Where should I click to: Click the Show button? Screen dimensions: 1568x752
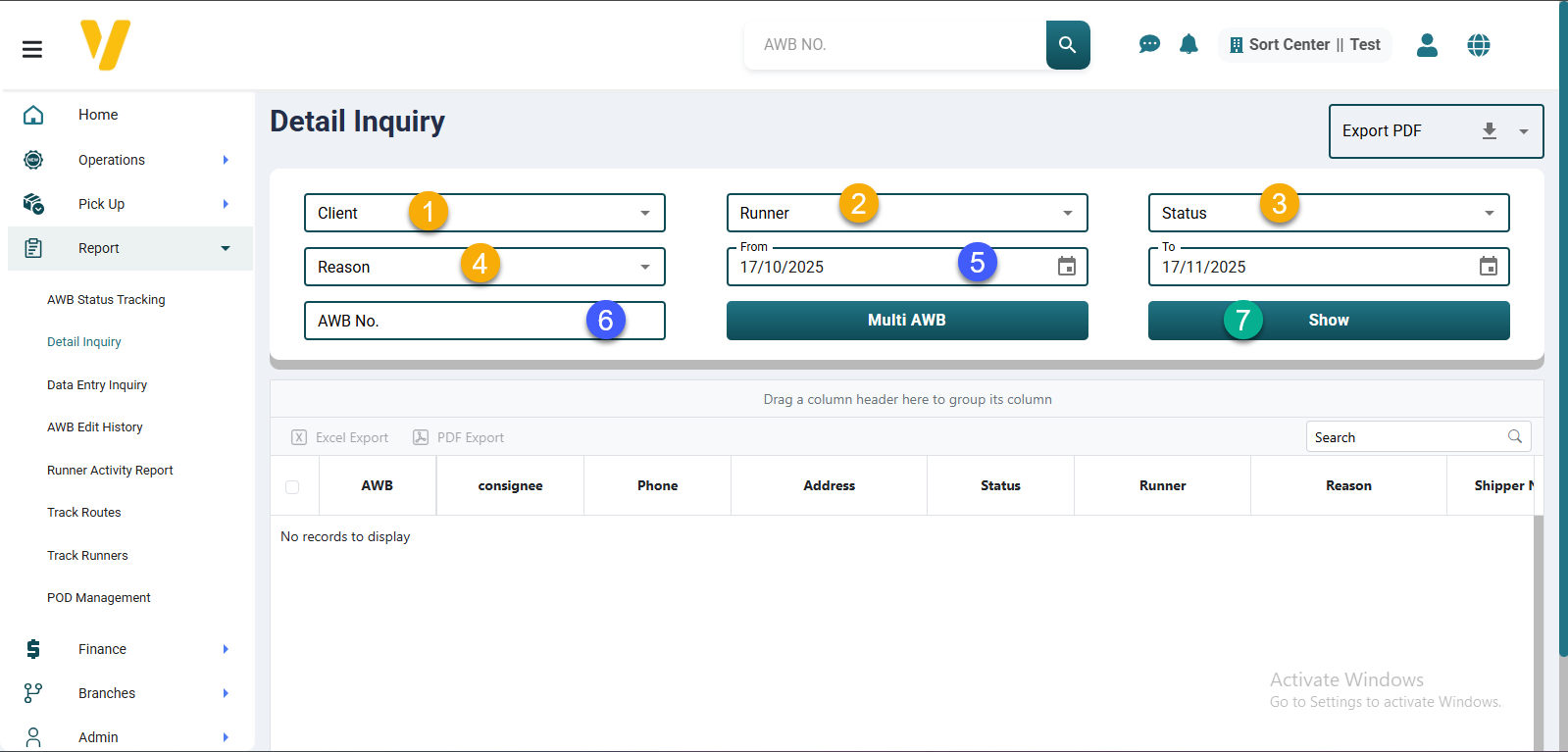1328,321
